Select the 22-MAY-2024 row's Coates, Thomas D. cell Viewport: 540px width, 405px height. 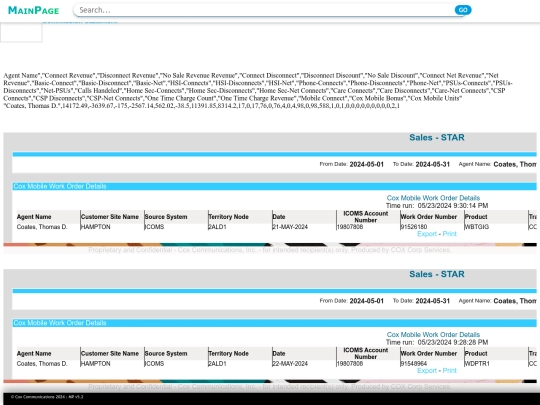[42, 364]
